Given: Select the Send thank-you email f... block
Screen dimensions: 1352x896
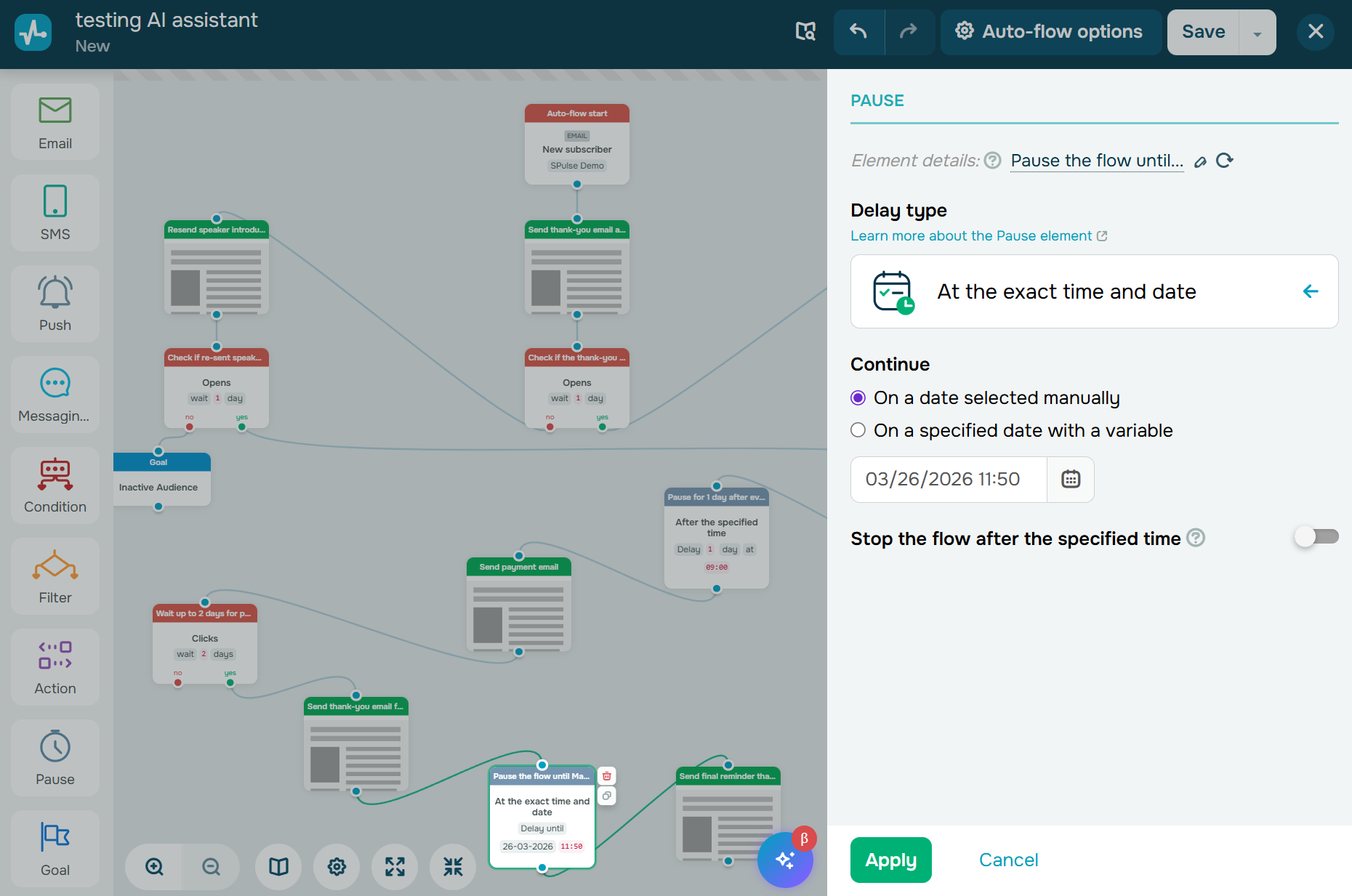Looking at the screenshot, I should pyautogui.click(x=356, y=744).
